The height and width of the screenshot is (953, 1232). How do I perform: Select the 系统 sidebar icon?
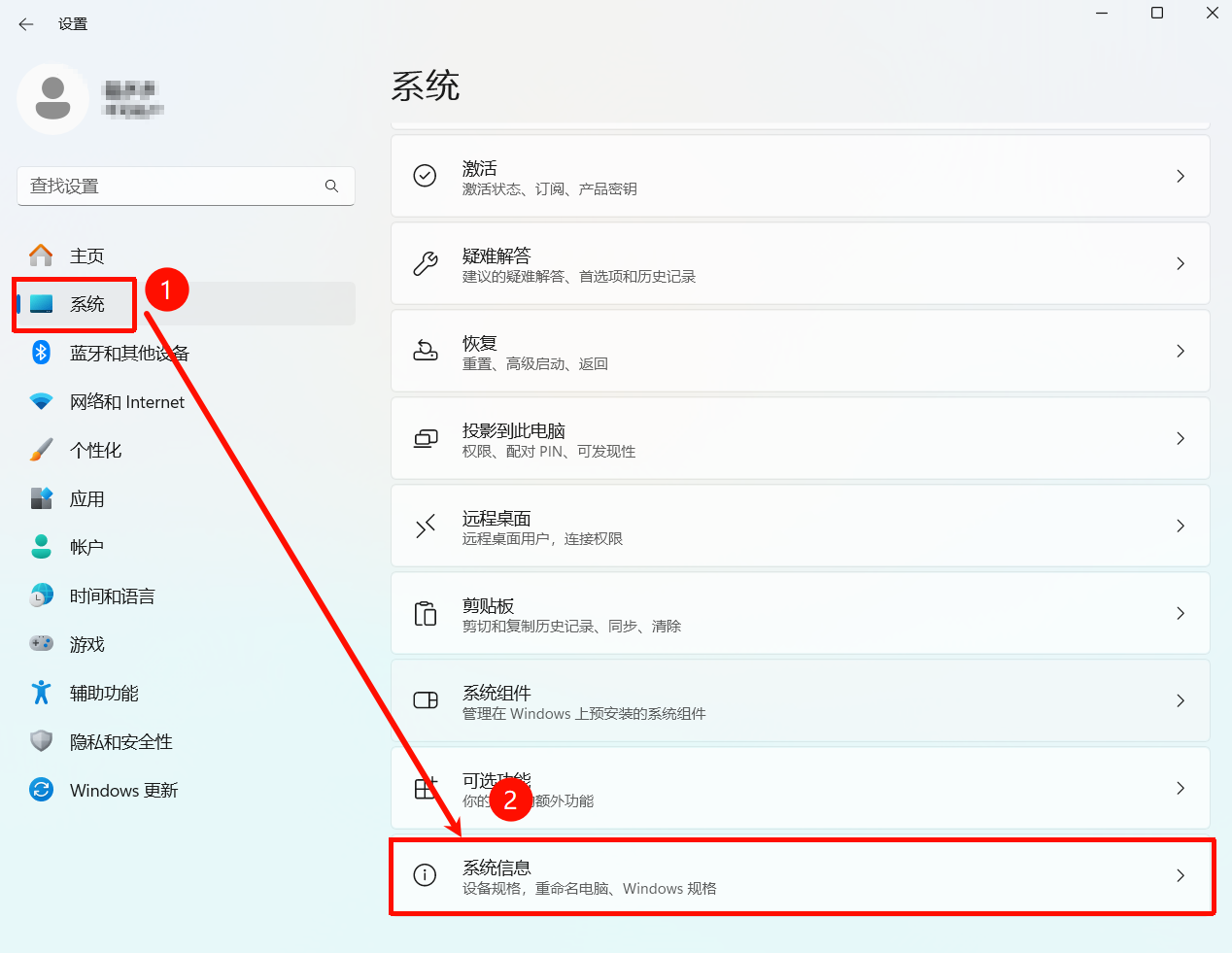(x=41, y=304)
